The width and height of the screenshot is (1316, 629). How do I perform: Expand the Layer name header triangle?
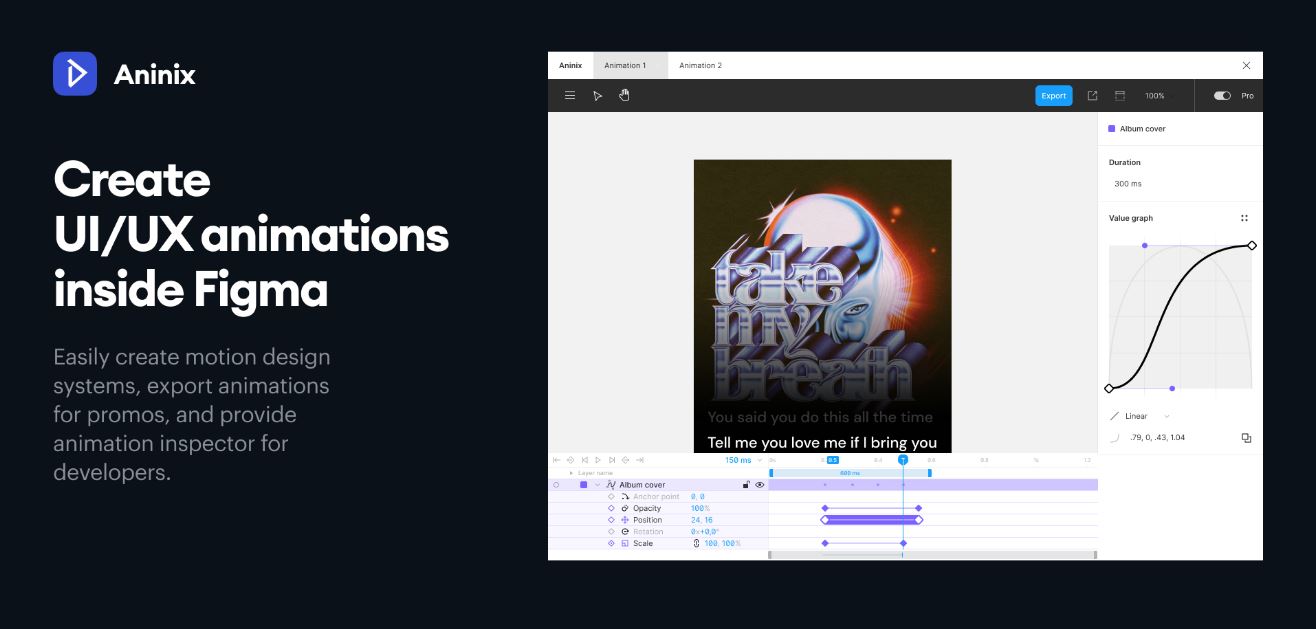571,473
